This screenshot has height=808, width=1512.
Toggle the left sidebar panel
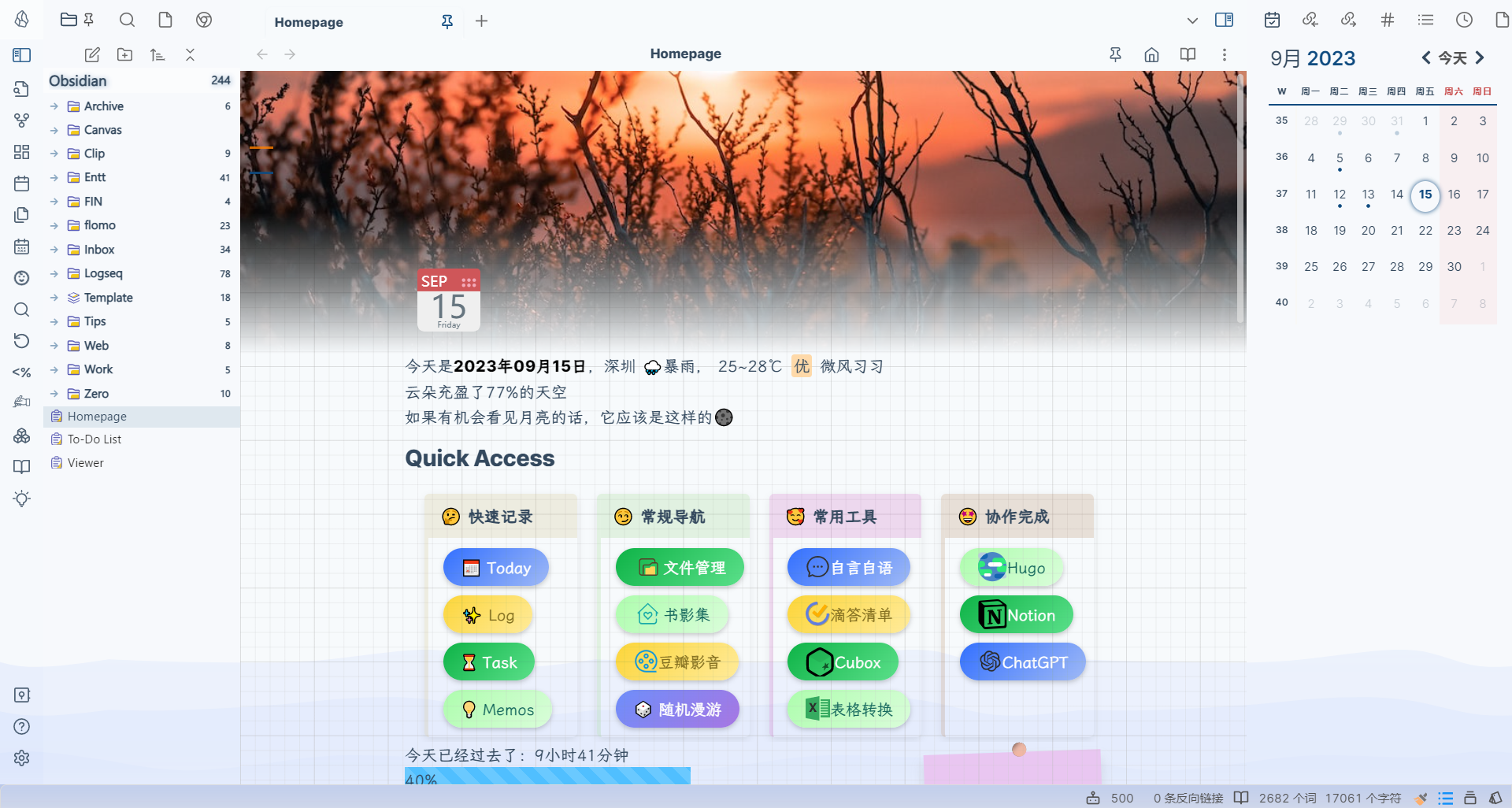point(22,54)
